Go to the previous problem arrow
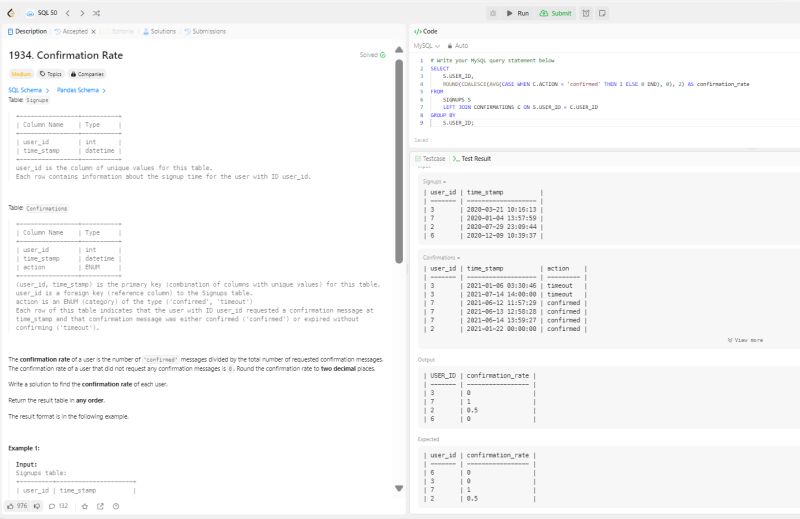Viewport: 800px width, 519px height. tap(68, 13)
